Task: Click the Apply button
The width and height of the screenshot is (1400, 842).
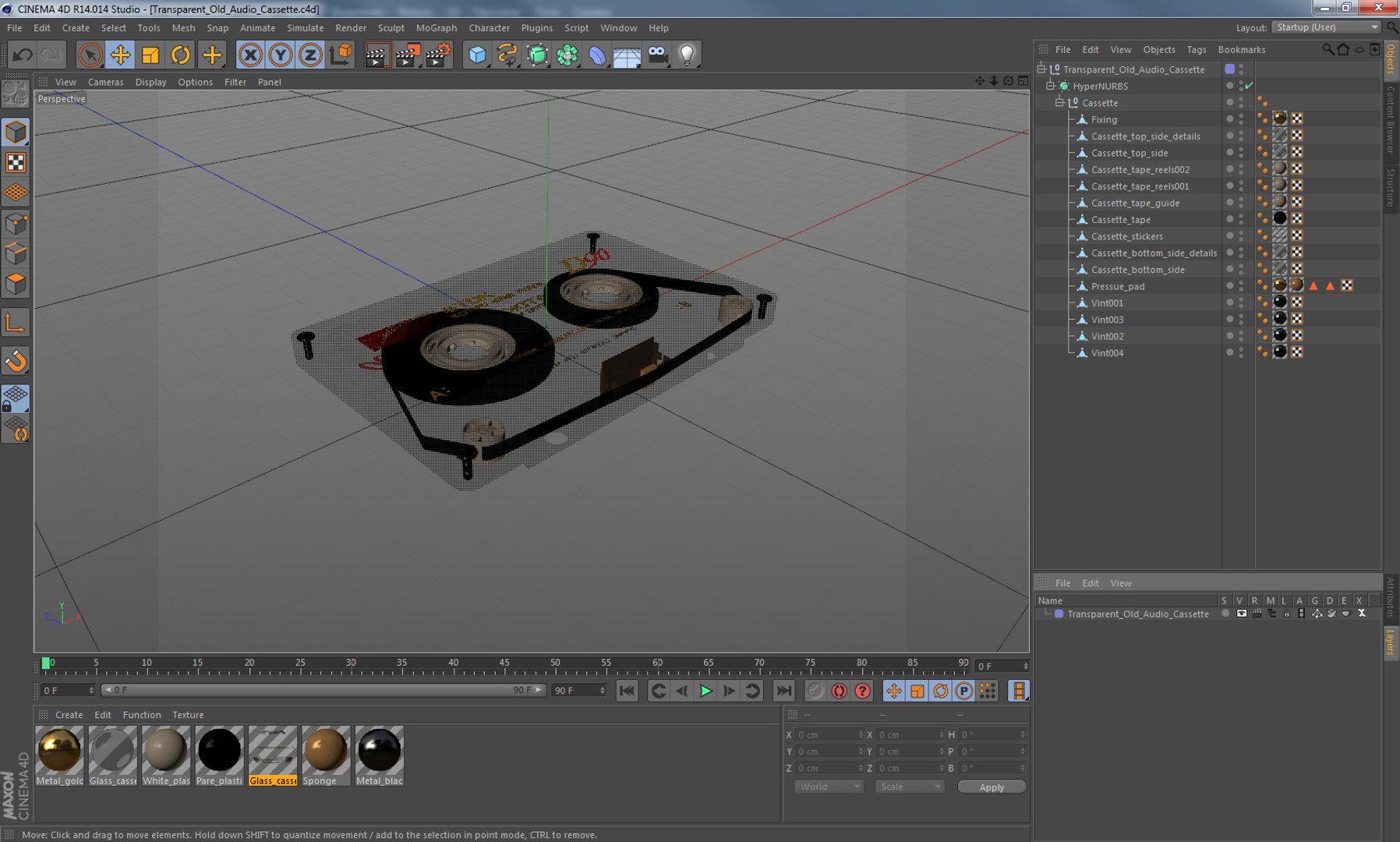Action: coord(992,787)
